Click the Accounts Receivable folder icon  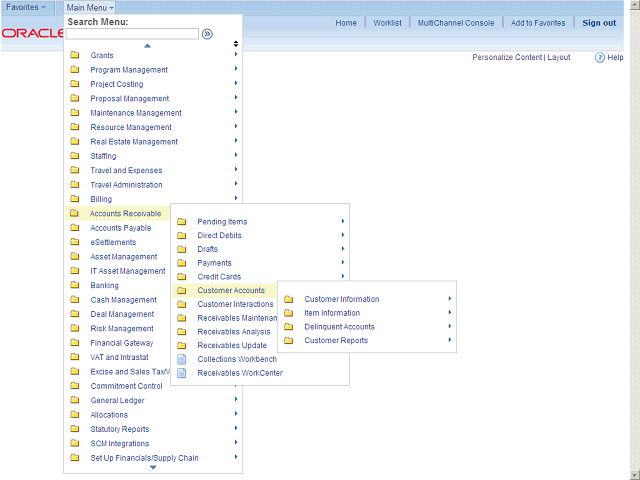coord(74,213)
